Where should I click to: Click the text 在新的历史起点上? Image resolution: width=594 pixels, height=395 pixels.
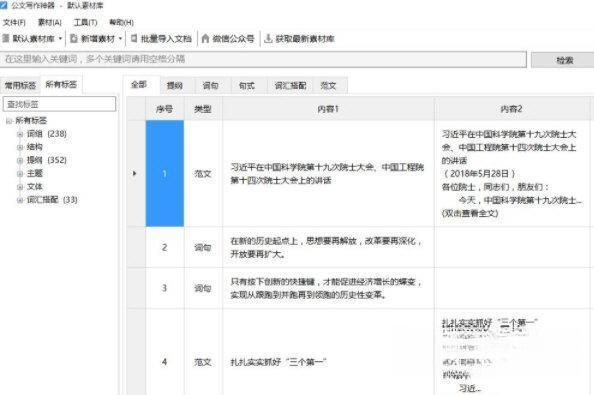(264, 241)
